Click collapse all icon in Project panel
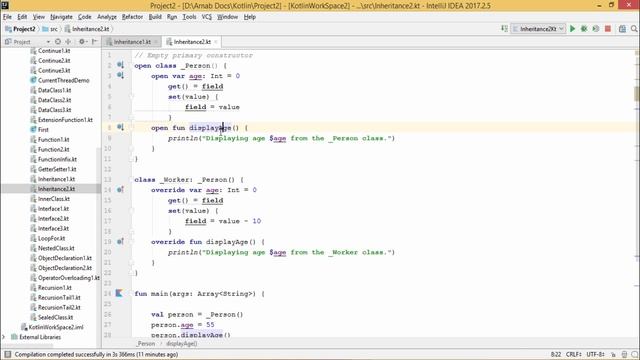Image resolution: width=640 pixels, height=360 pixels. tap(68, 42)
